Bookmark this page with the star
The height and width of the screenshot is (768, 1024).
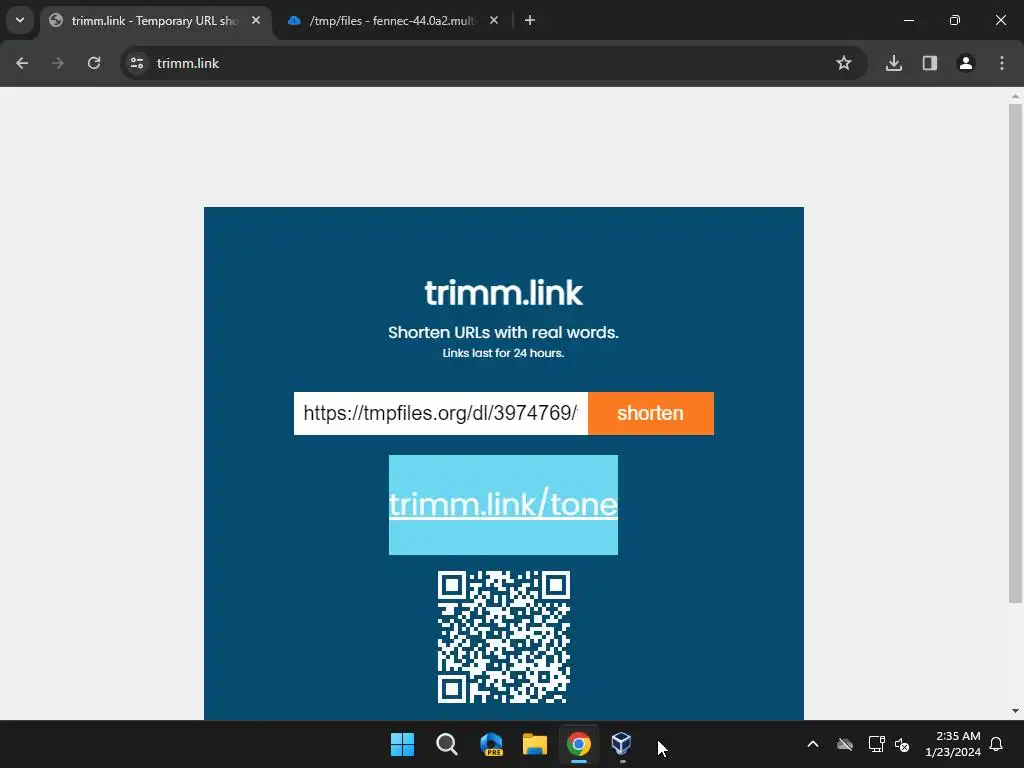click(x=844, y=63)
